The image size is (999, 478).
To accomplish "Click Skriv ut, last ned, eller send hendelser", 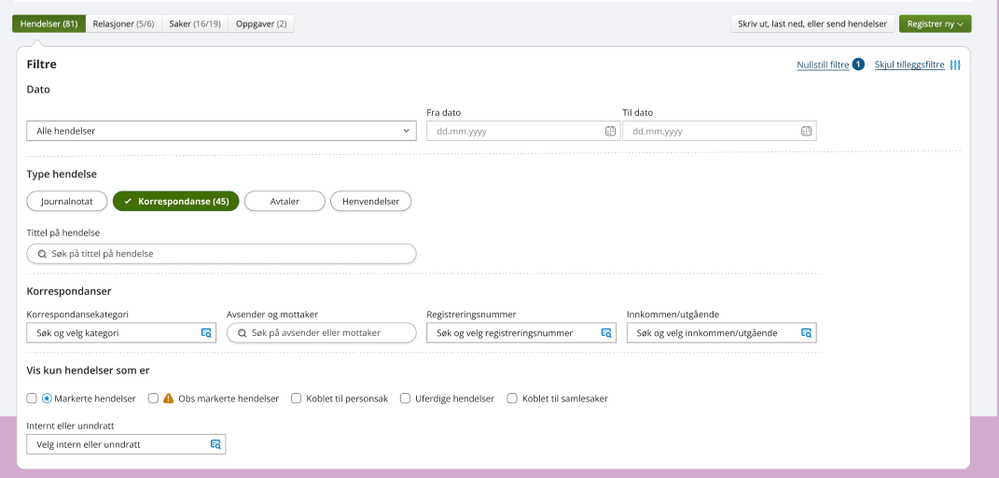I will pos(812,24).
